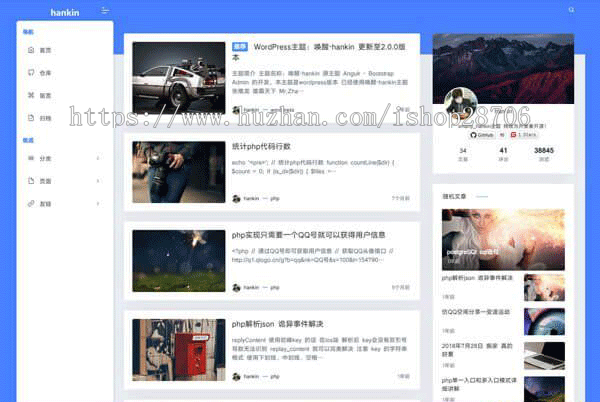Open search via the magnifier icon
The height and width of the screenshot is (402, 600).
(571, 10)
